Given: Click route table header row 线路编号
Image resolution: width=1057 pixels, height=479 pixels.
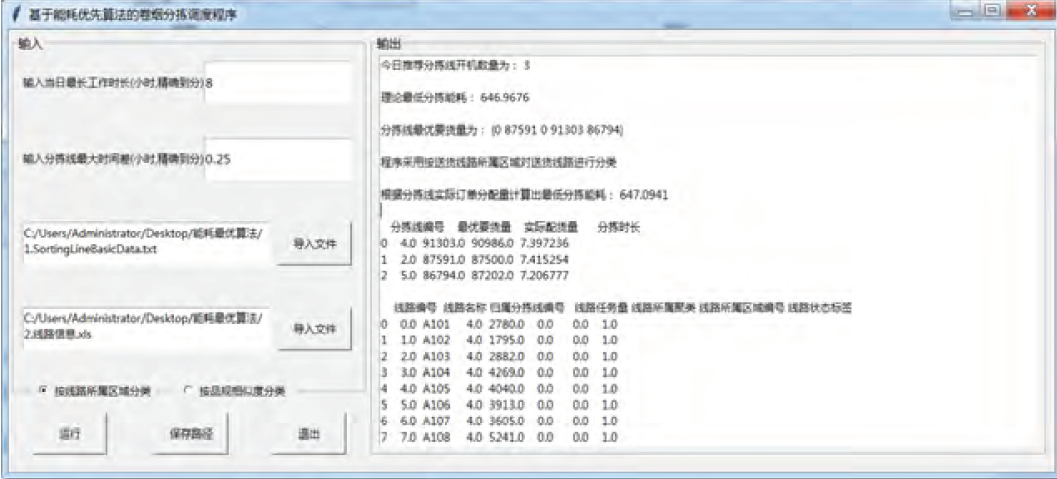Looking at the screenshot, I should pyautogui.click(x=623, y=308).
